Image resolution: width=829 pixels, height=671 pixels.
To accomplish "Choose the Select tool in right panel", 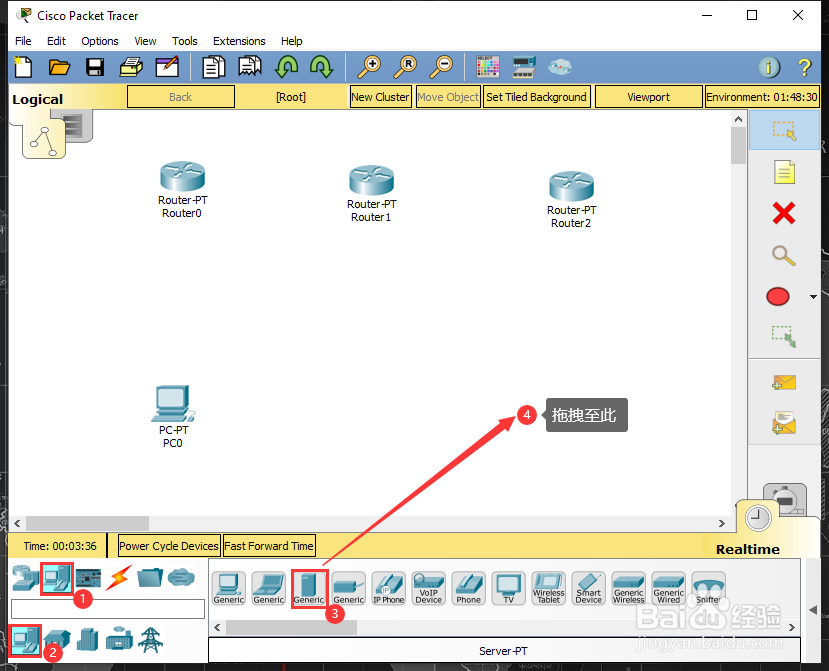I will (784, 130).
